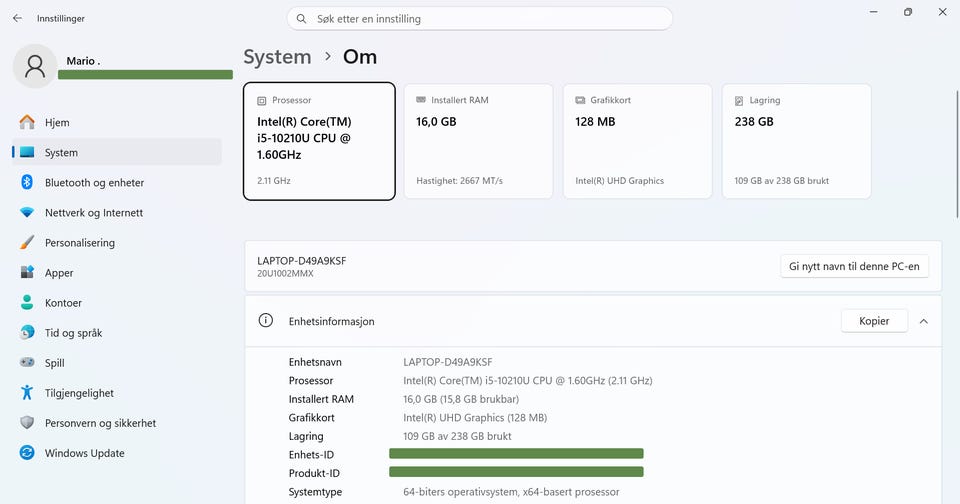Select the Prosessor value text row
This screenshot has width=960, height=504.
point(528,380)
